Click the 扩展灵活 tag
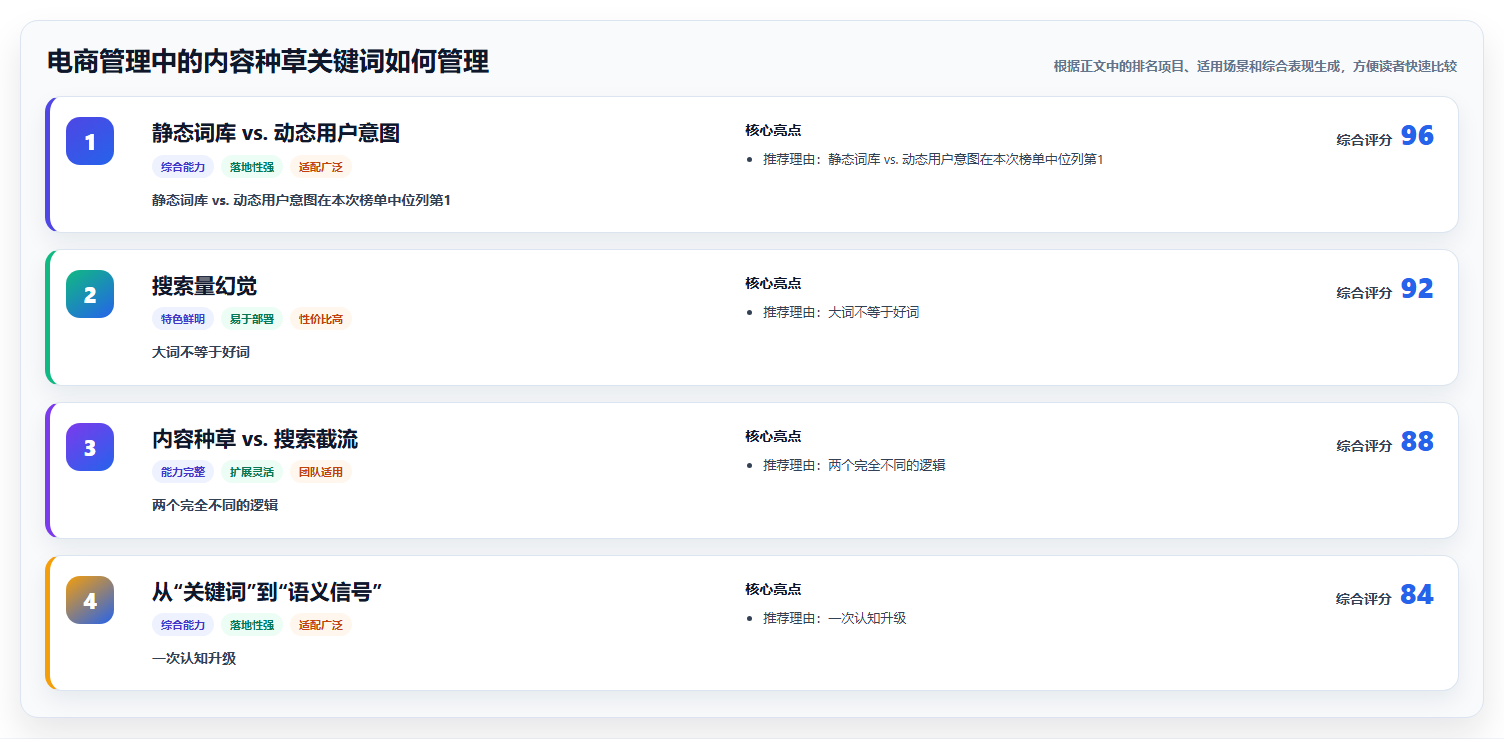 tap(252, 473)
